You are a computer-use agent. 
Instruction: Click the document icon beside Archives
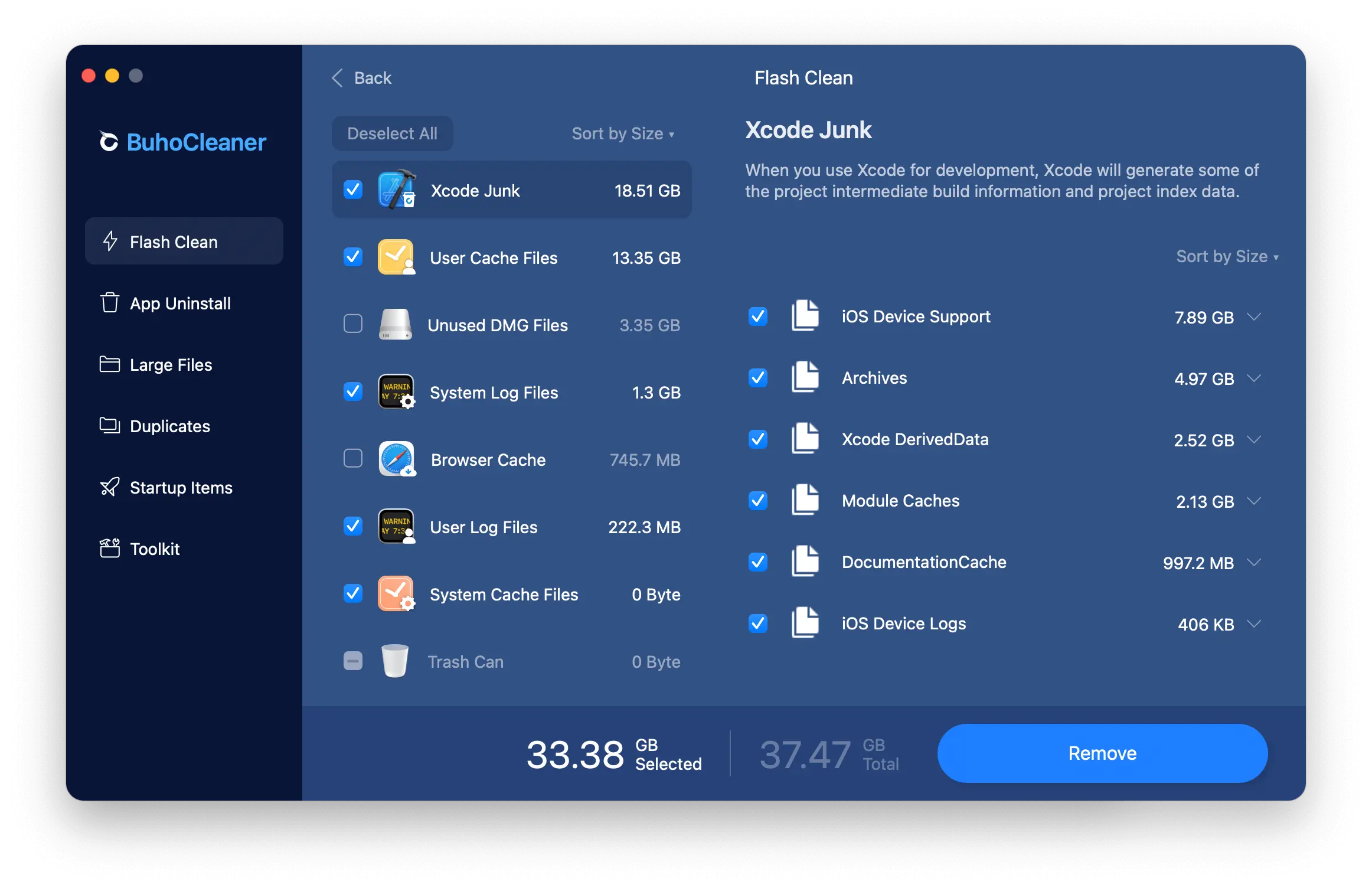point(805,377)
